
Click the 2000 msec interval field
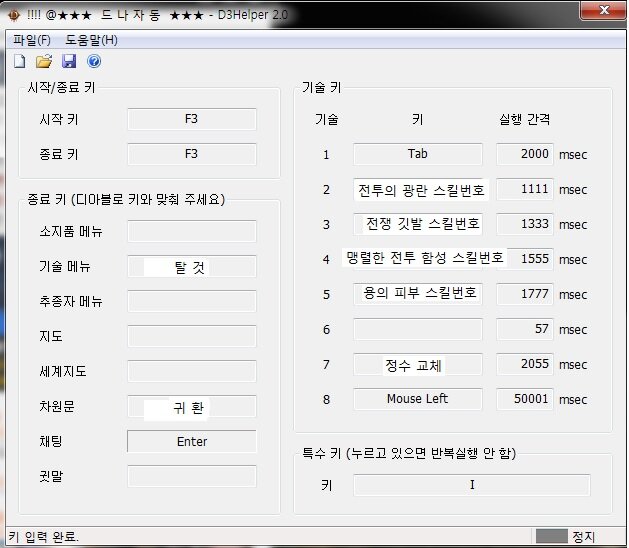pos(525,154)
